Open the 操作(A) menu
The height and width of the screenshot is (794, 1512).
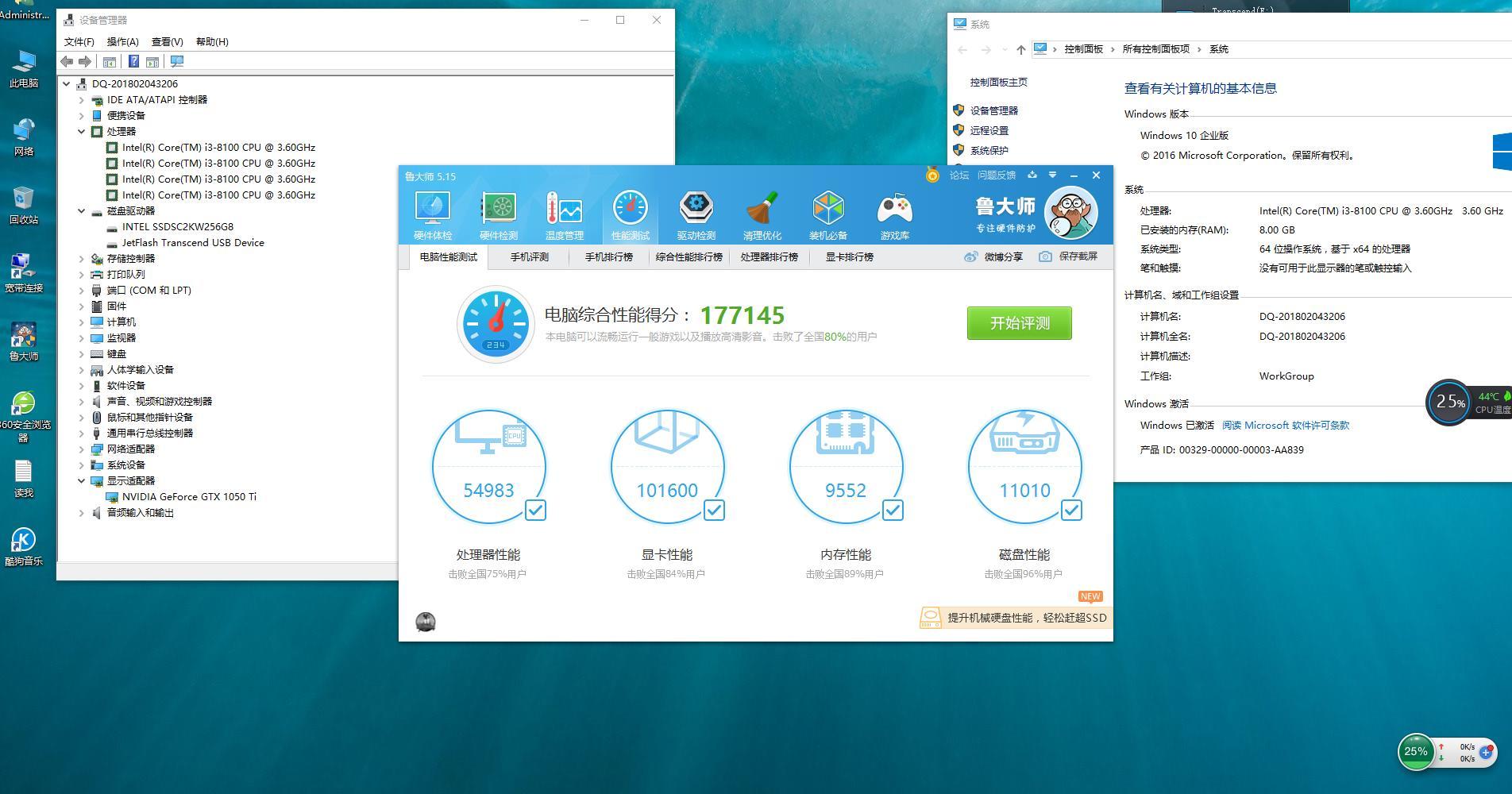coord(123,41)
